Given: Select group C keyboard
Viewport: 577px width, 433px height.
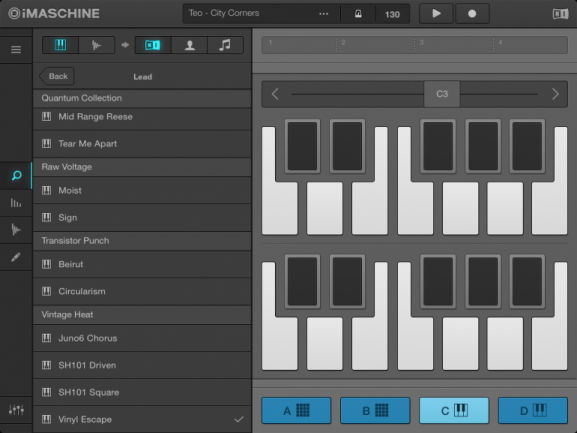Looking at the screenshot, I should (454, 410).
